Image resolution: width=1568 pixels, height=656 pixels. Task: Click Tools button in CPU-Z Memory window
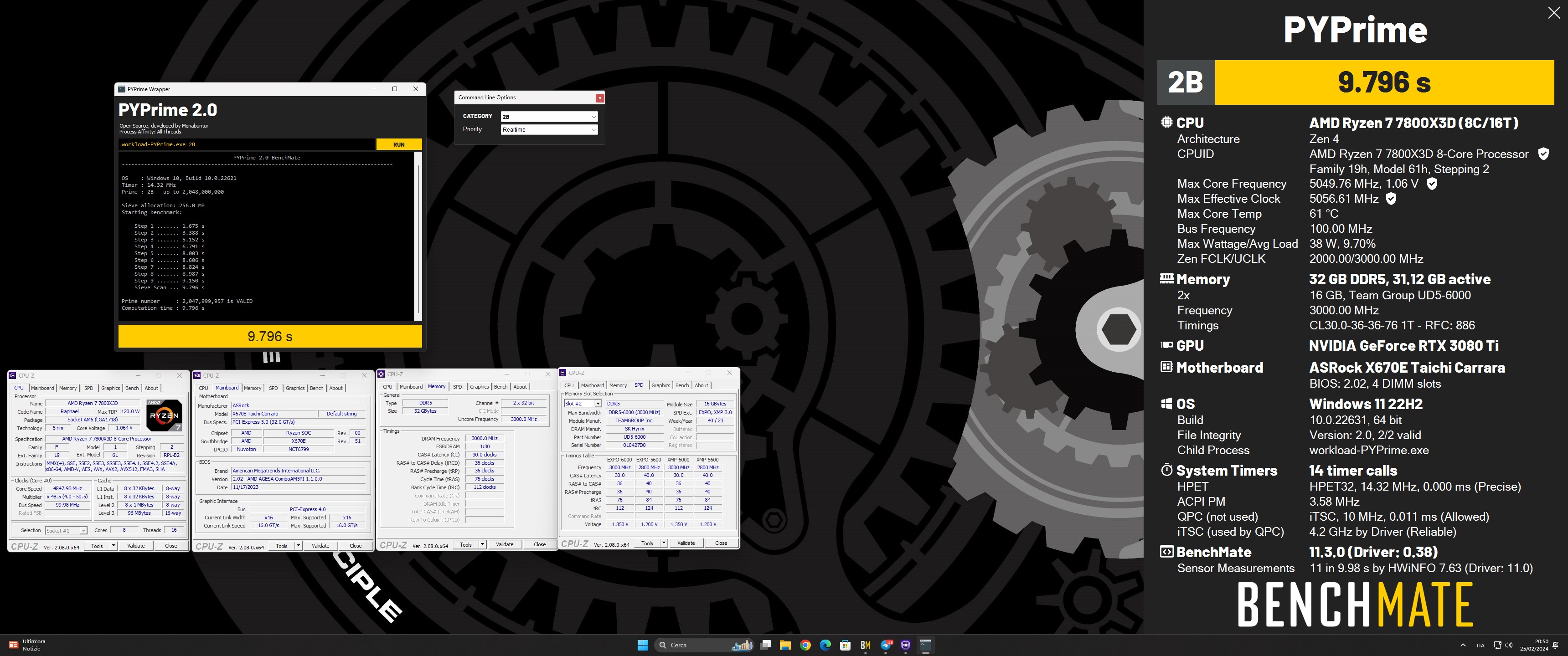466,545
